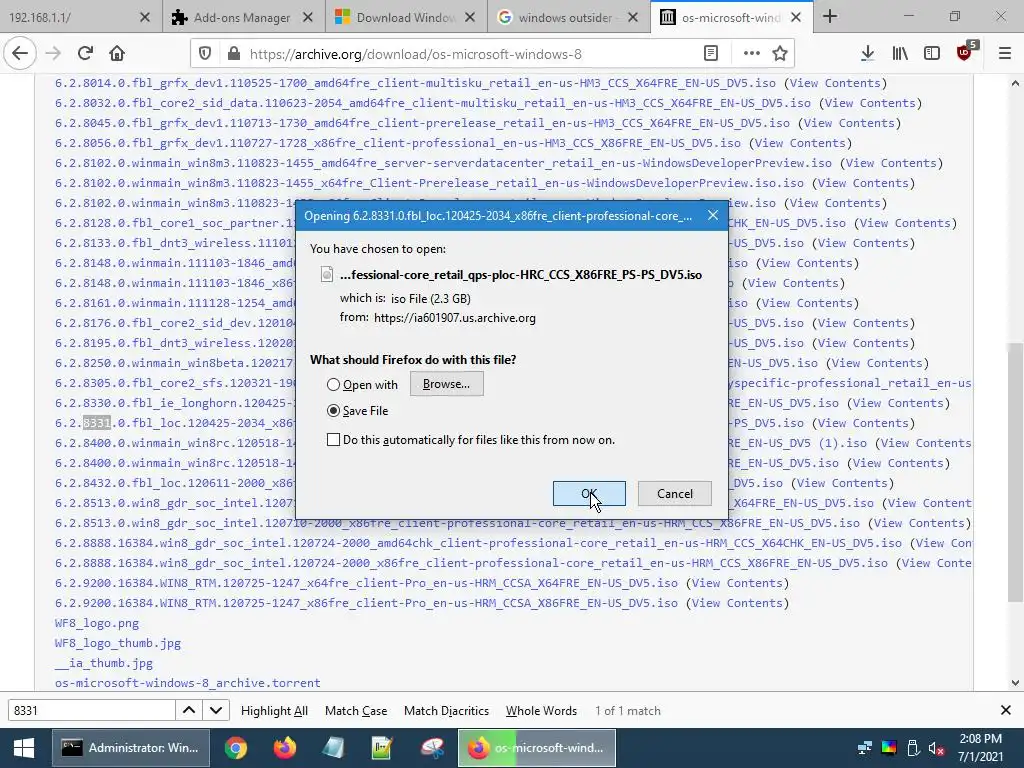Select the os-microsoft-windows archive tab
Viewport: 1024px width, 768px height.
(x=731, y=17)
